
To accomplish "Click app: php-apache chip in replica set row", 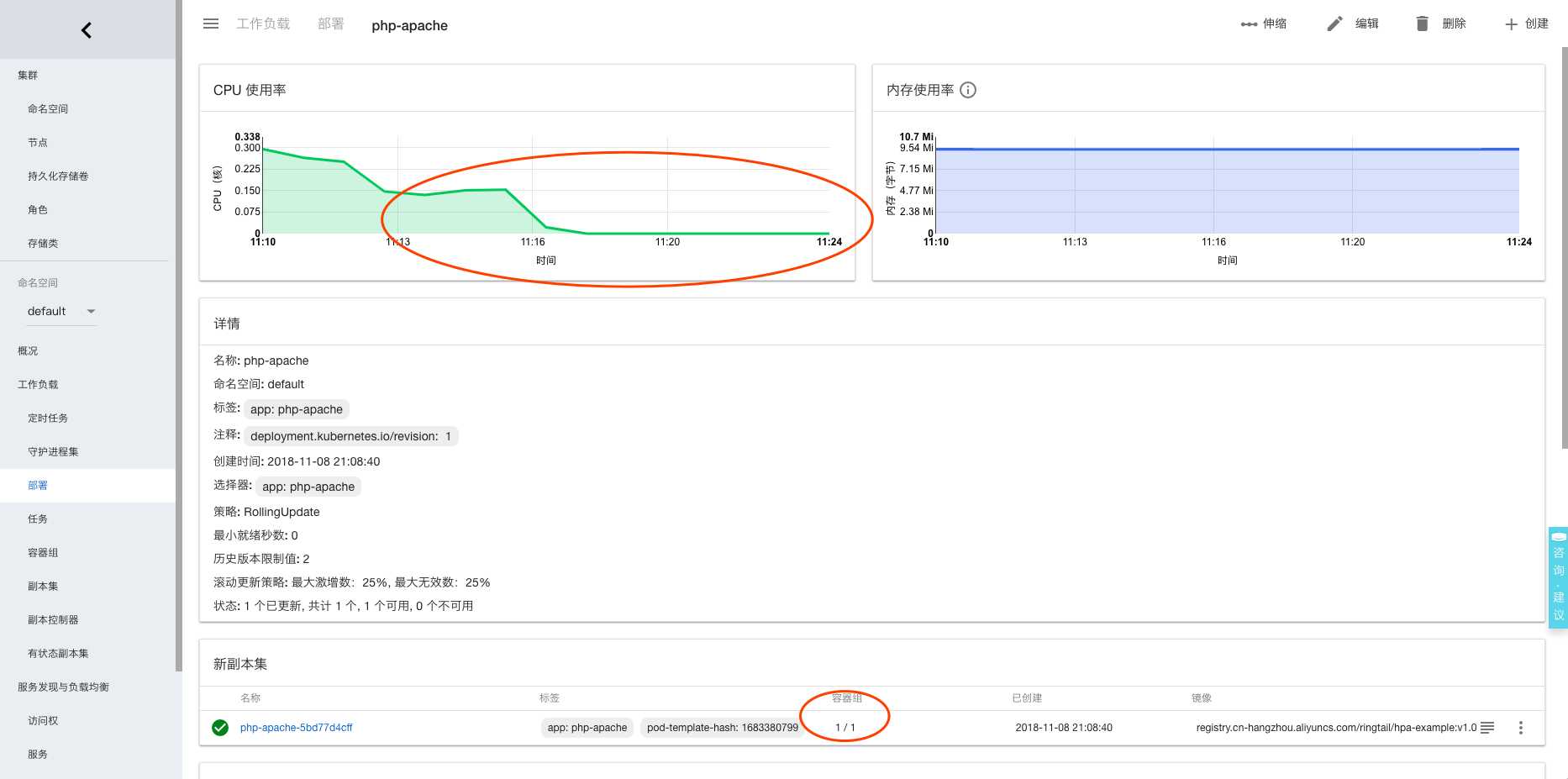I will (587, 728).
